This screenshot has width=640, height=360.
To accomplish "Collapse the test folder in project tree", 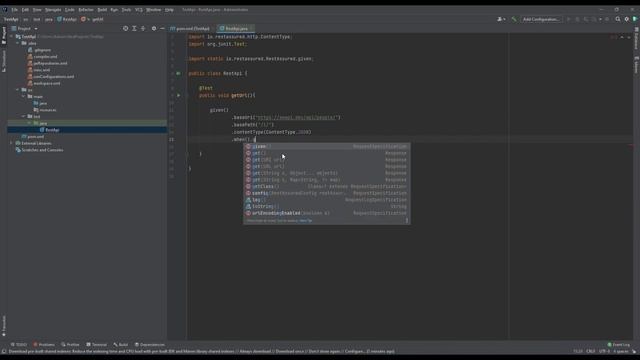I will pyautogui.click(x=23, y=116).
